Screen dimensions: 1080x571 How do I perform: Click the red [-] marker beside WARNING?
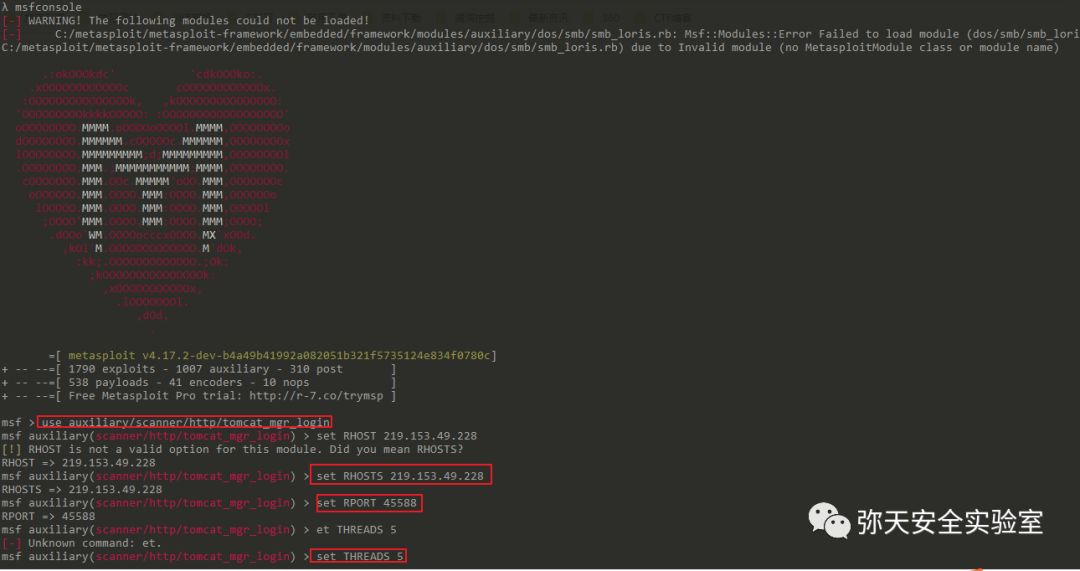[x=12, y=21]
